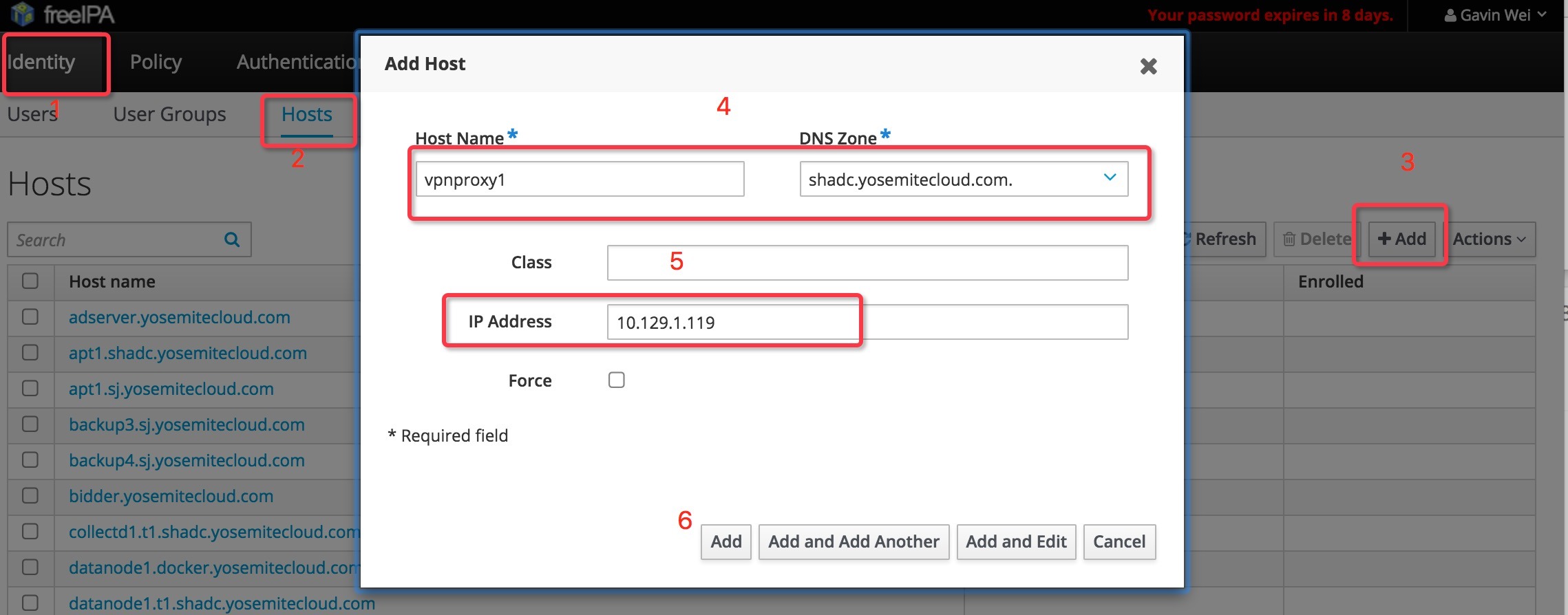Click the plus Add hosts button
The height and width of the screenshot is (615, 1568).
point(1401,239)
